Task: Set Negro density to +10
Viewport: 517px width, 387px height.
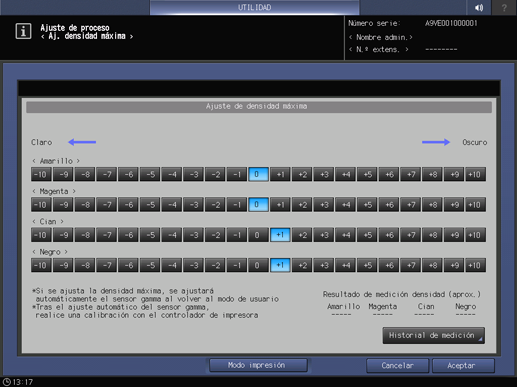Action: pyautogui.click(x=476, y=265)
